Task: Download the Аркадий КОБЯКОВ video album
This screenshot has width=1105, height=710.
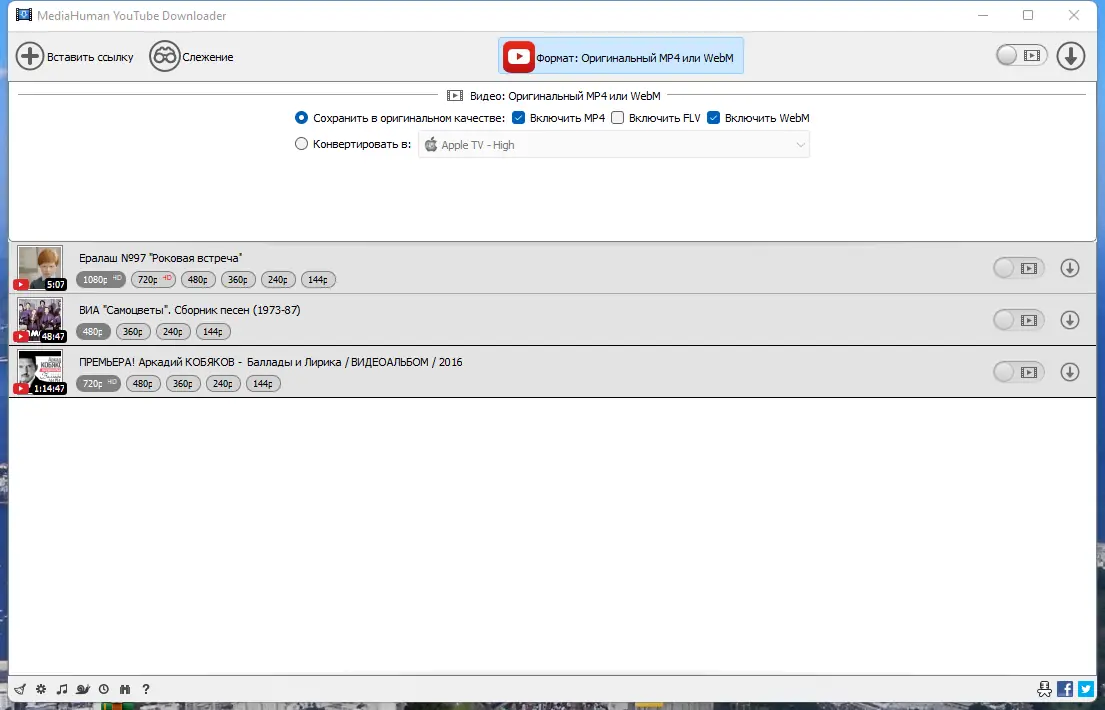Action: [x=1070, y=372]
